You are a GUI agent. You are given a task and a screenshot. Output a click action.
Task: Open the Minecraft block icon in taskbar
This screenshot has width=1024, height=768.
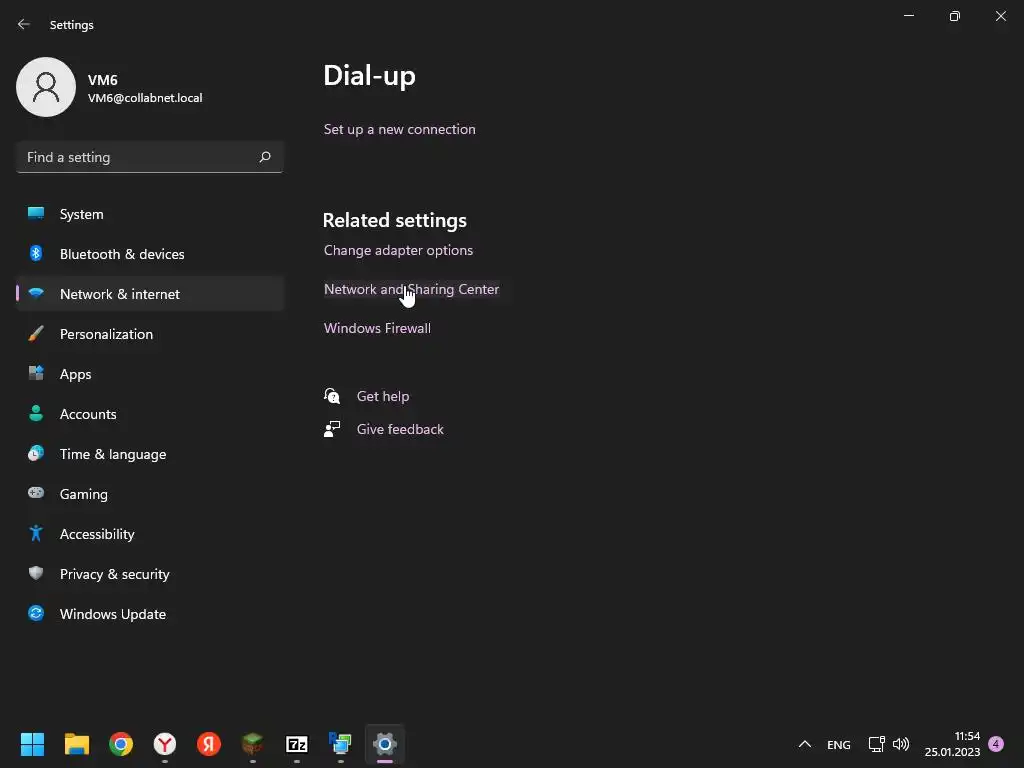pyautogui.click(x=253, y=744)
